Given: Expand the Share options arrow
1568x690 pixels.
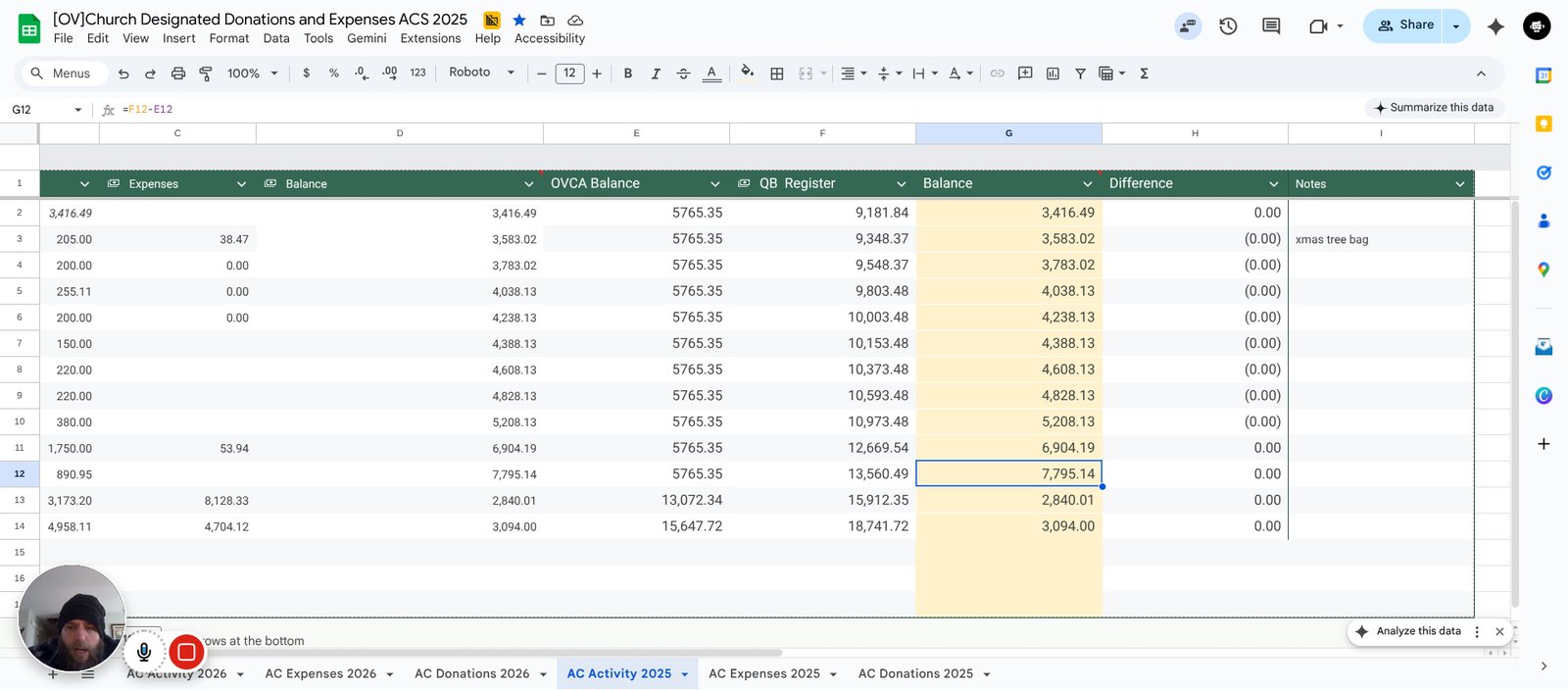Looking at the screenshot, I should click(x=1456, y=26).
